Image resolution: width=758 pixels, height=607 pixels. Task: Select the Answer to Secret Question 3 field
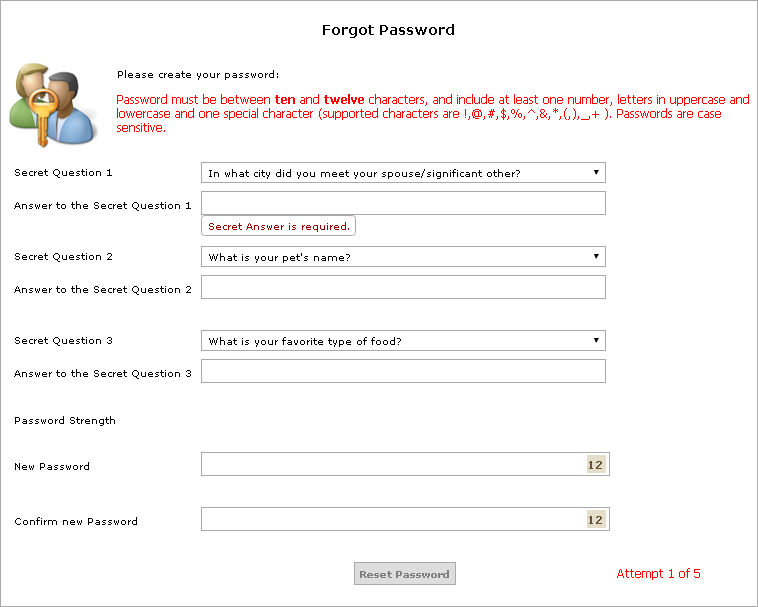coord(403,372)
